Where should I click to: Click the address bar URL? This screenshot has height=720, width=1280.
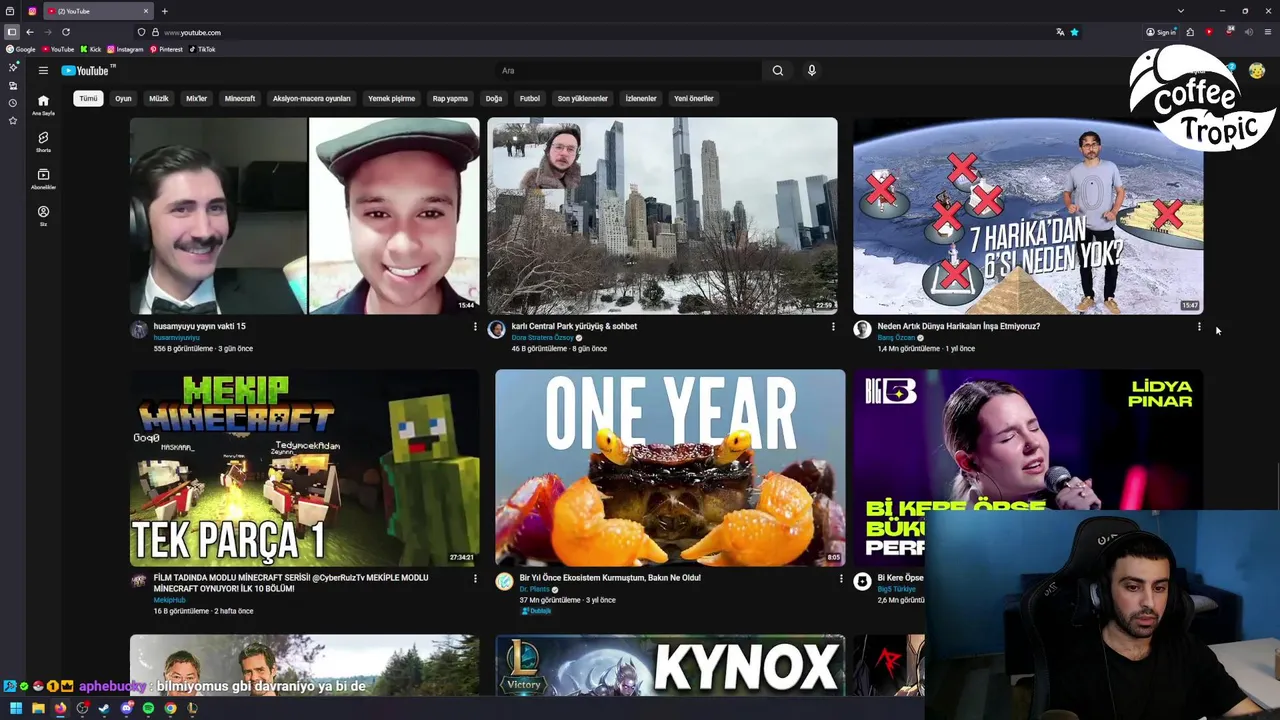pyautogui.click(x=192, y=32)
